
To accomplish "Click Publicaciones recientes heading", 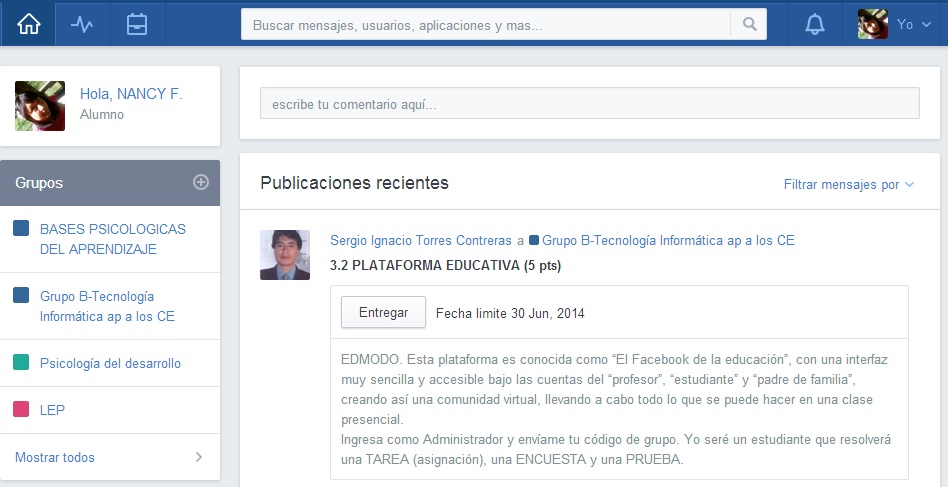I will pyautogui.click(x=354, y=182).
